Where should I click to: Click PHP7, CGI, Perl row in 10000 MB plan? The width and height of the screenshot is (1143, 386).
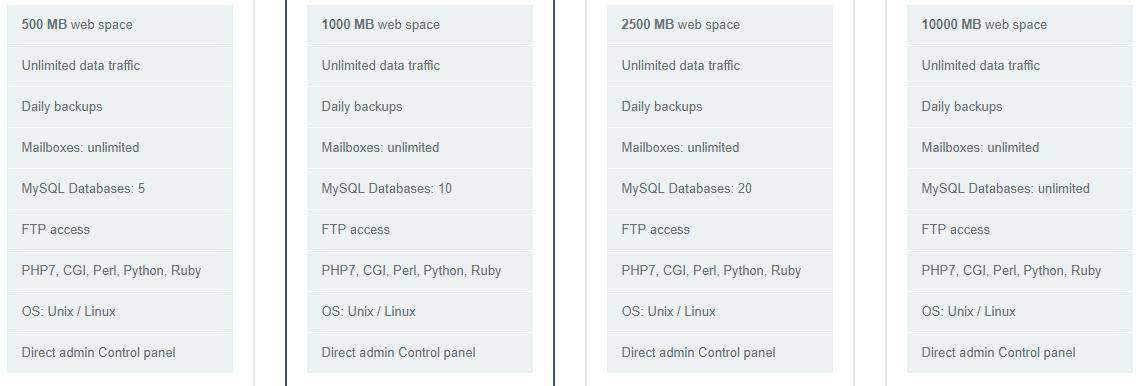[x=1020, y=270]
